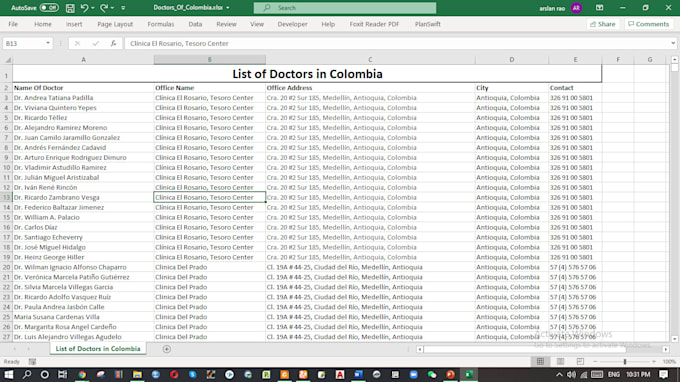Open Windows taskbar search icon

tap(27, 375)
